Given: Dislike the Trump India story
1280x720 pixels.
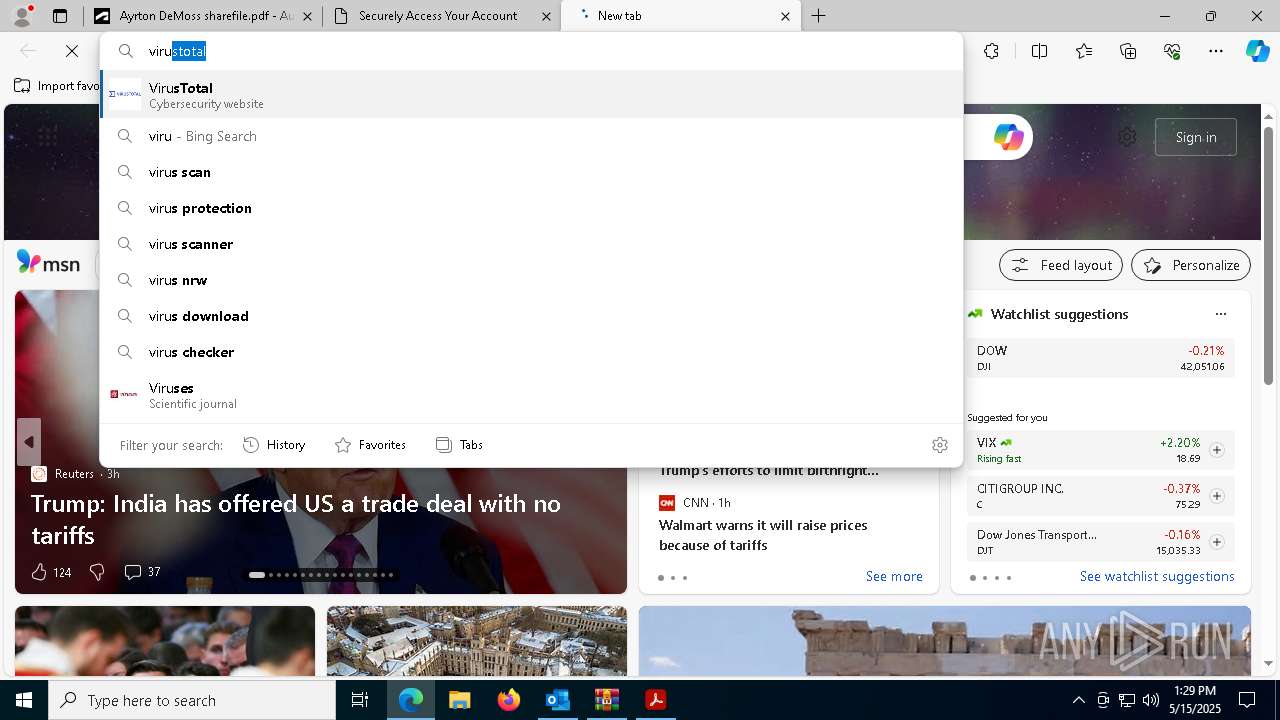Looking at the screenshot, I should (x=97, y=572).
